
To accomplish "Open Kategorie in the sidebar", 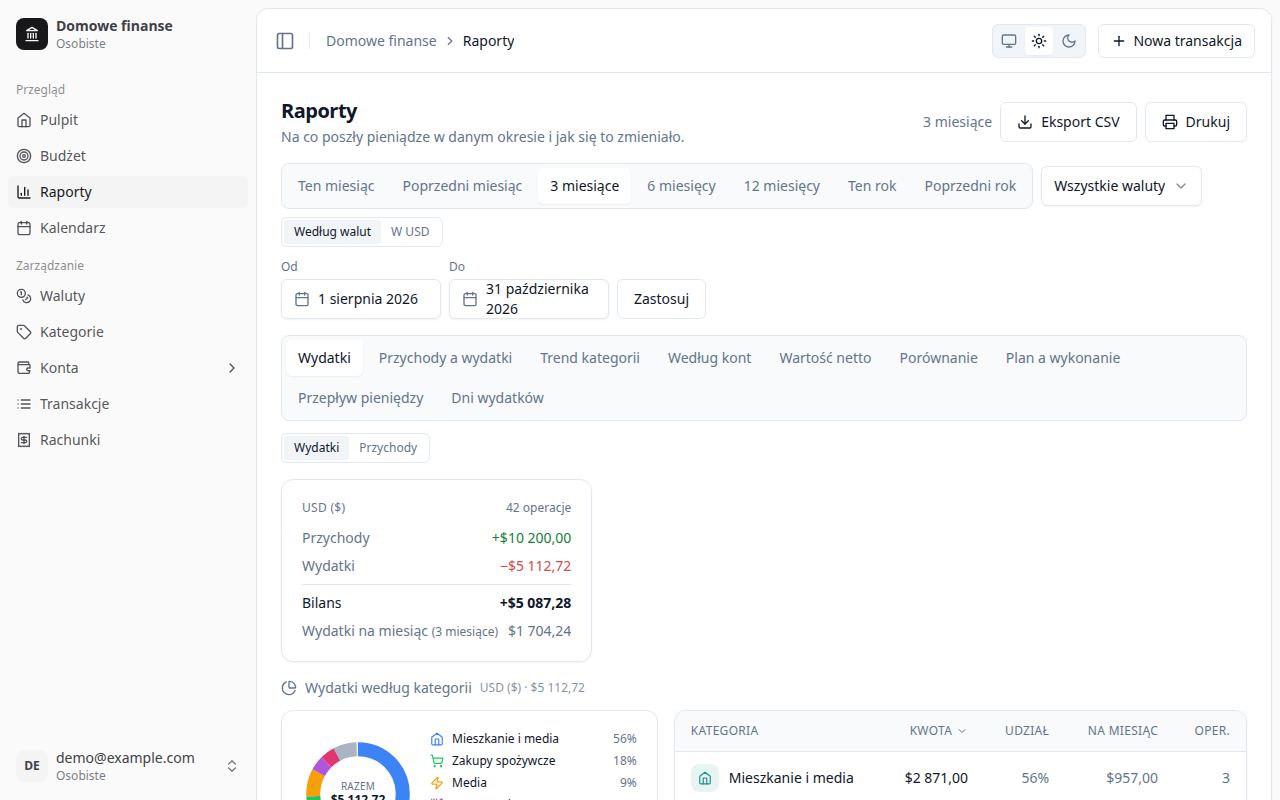I will point(128,332).
